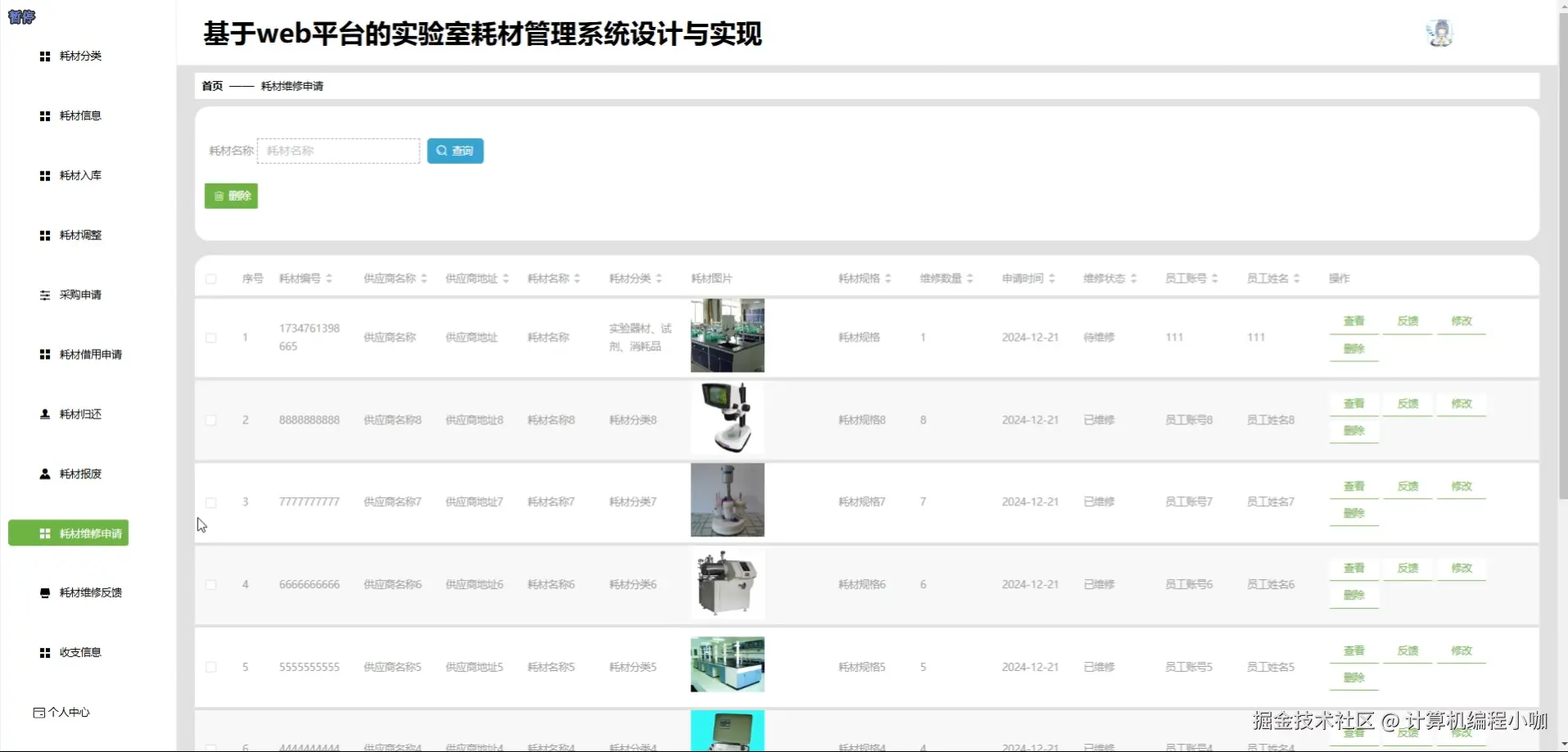Click 修改 for row 3
The image size is (1568, 752).
click(1462, 487)
